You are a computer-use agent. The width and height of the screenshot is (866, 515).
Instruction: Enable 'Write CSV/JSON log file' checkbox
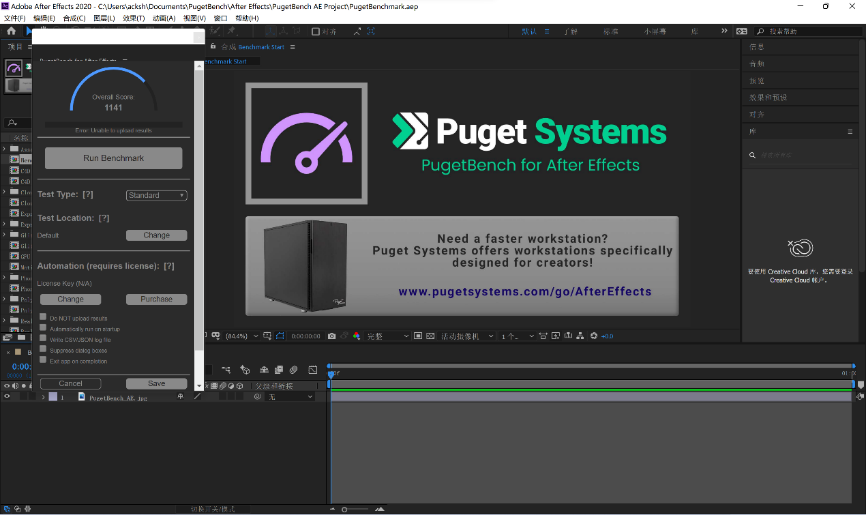(43, 338)
